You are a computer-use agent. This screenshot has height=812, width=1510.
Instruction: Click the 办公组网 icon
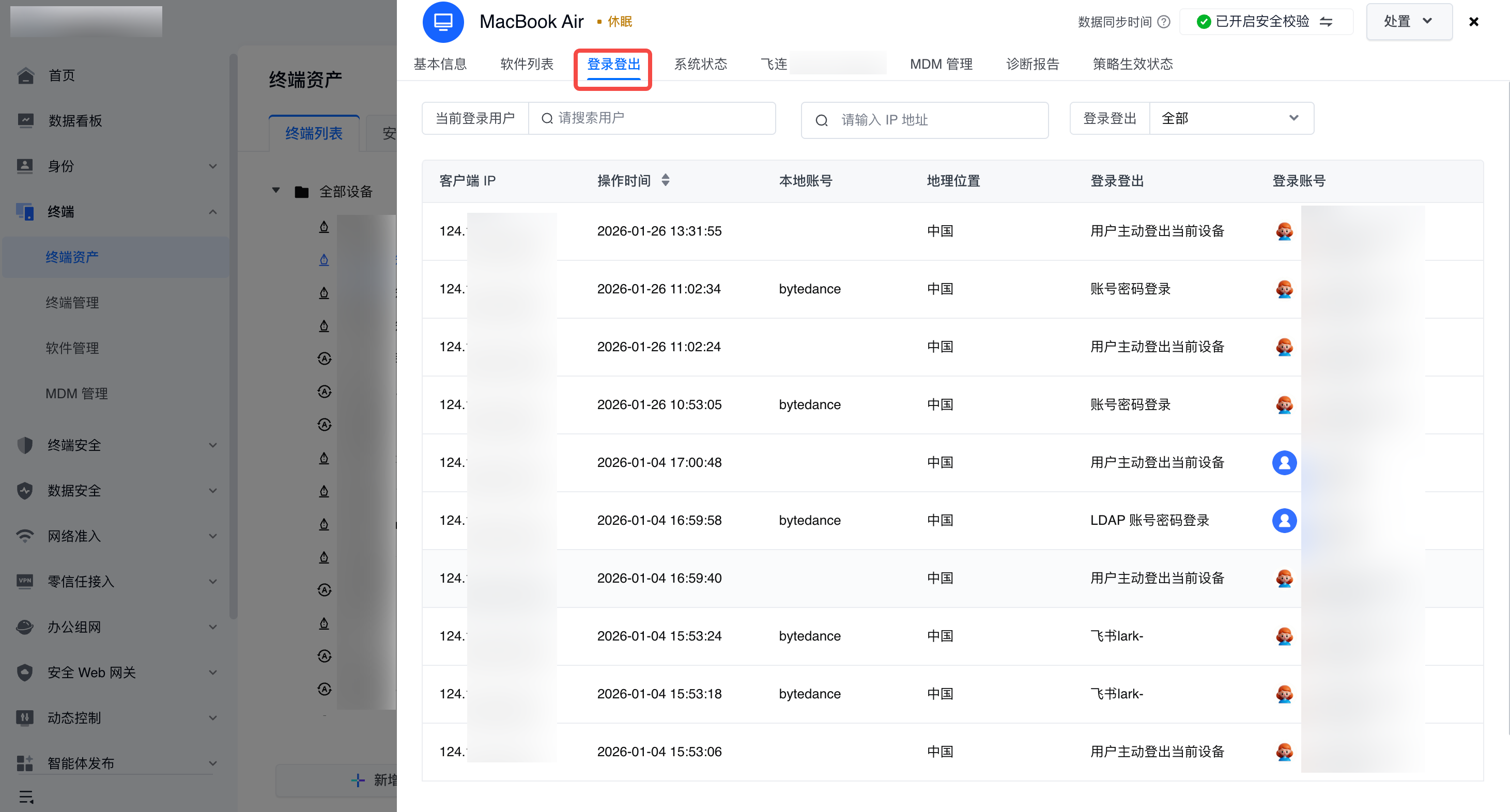(x=25, y=627)
